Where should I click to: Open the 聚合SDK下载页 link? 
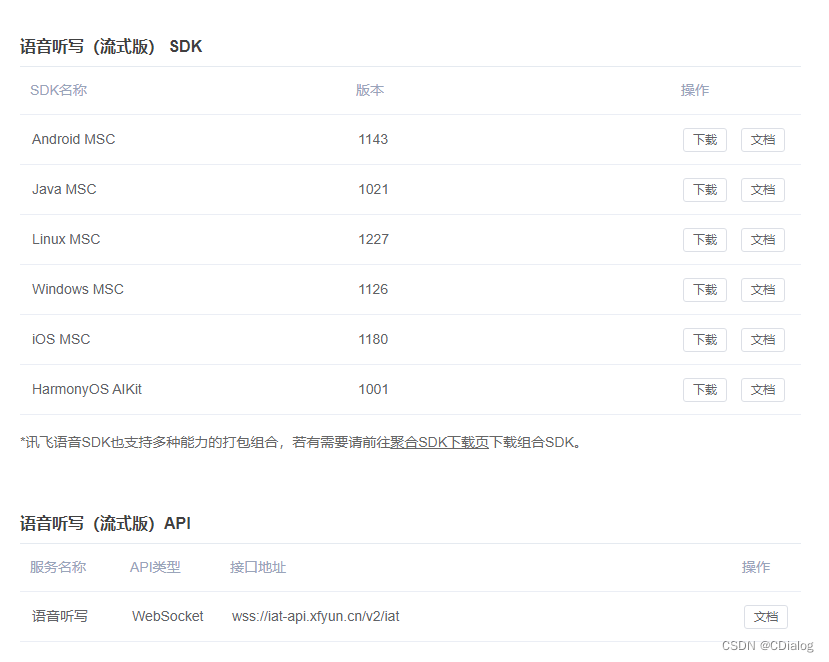[439, 442]
